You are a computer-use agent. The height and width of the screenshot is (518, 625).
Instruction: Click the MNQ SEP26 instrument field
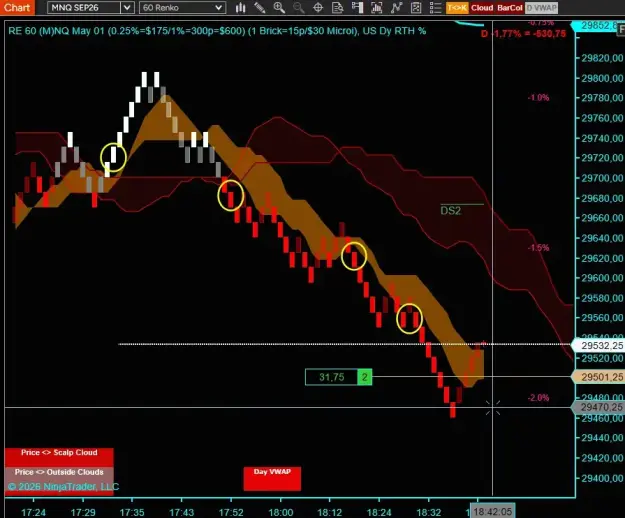(84, 8)
